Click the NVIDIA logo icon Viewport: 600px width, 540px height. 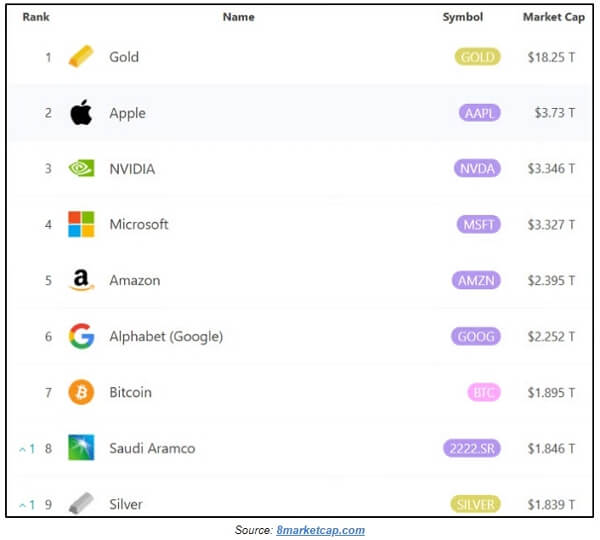pyautogui.click(x=81, y=168)
